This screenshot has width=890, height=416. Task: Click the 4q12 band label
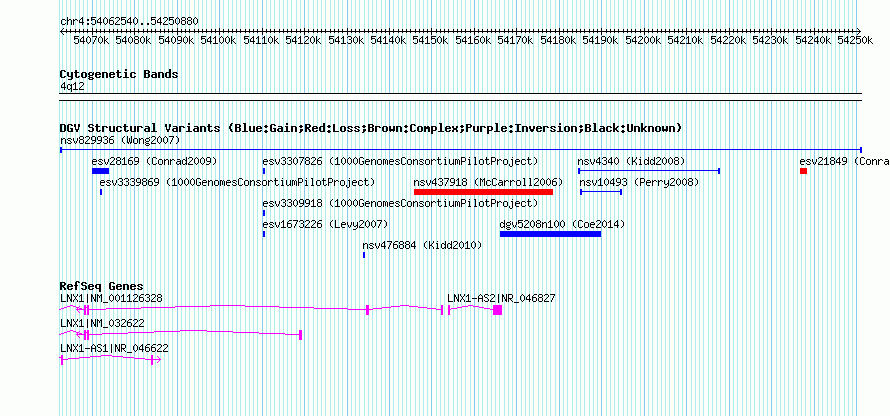[72, 86]
